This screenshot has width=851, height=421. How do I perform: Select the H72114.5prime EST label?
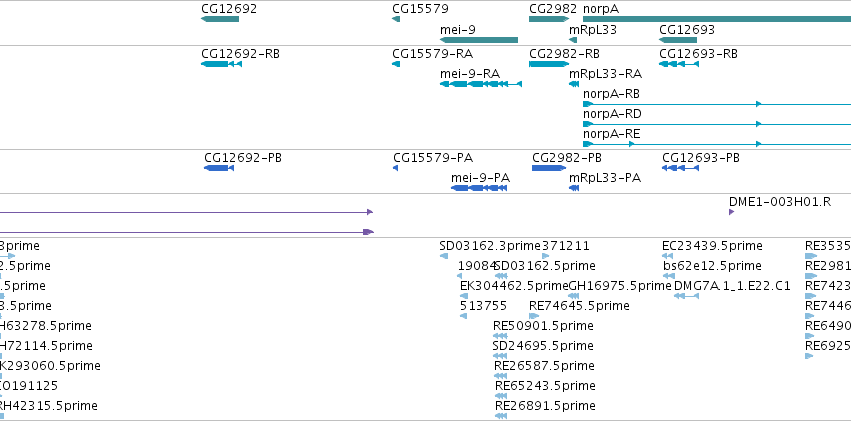pos(46,346)
